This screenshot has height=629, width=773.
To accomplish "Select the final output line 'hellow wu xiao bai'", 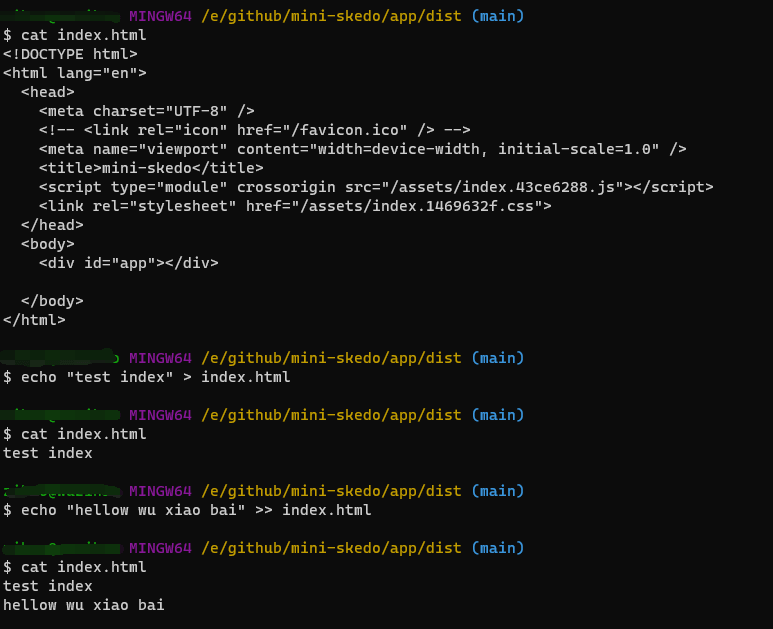I will [x=84, y=605].
